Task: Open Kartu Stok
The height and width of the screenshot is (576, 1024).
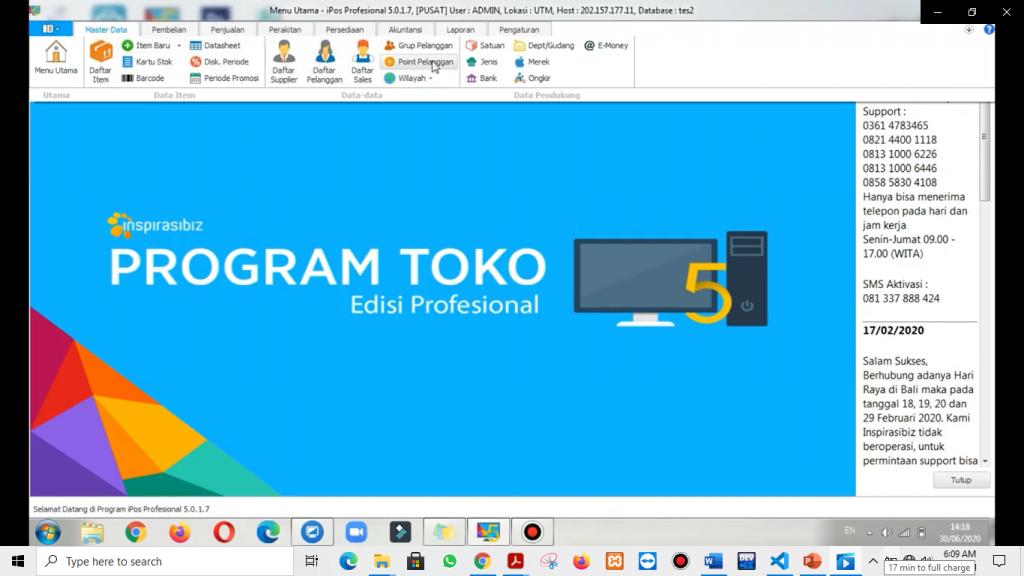Action: (147, 61)
